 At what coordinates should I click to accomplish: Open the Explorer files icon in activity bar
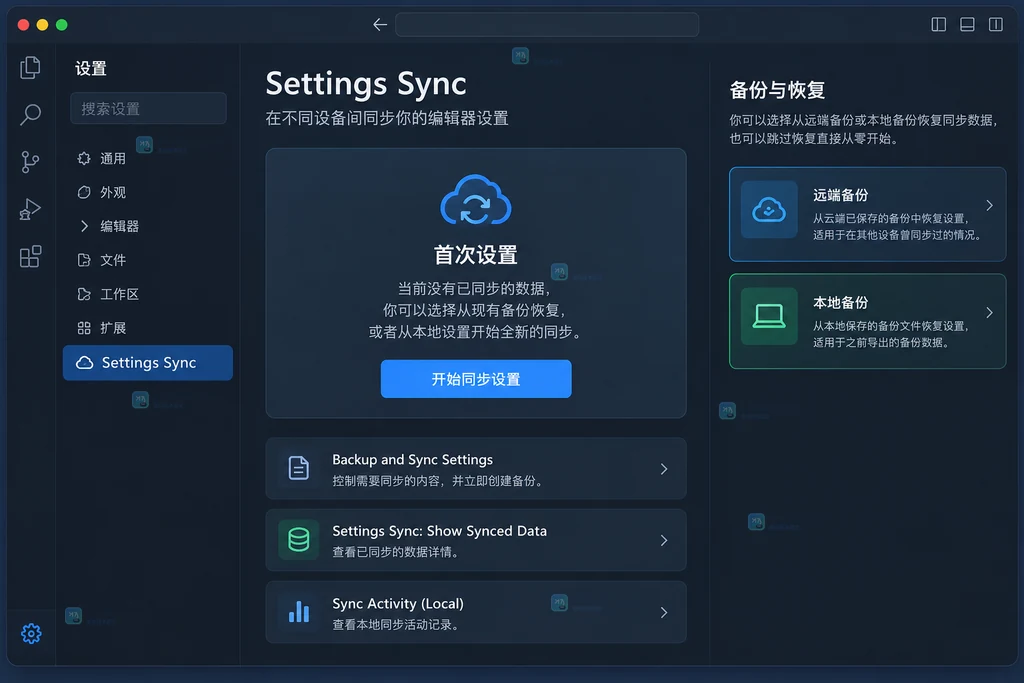coord(30,68)
